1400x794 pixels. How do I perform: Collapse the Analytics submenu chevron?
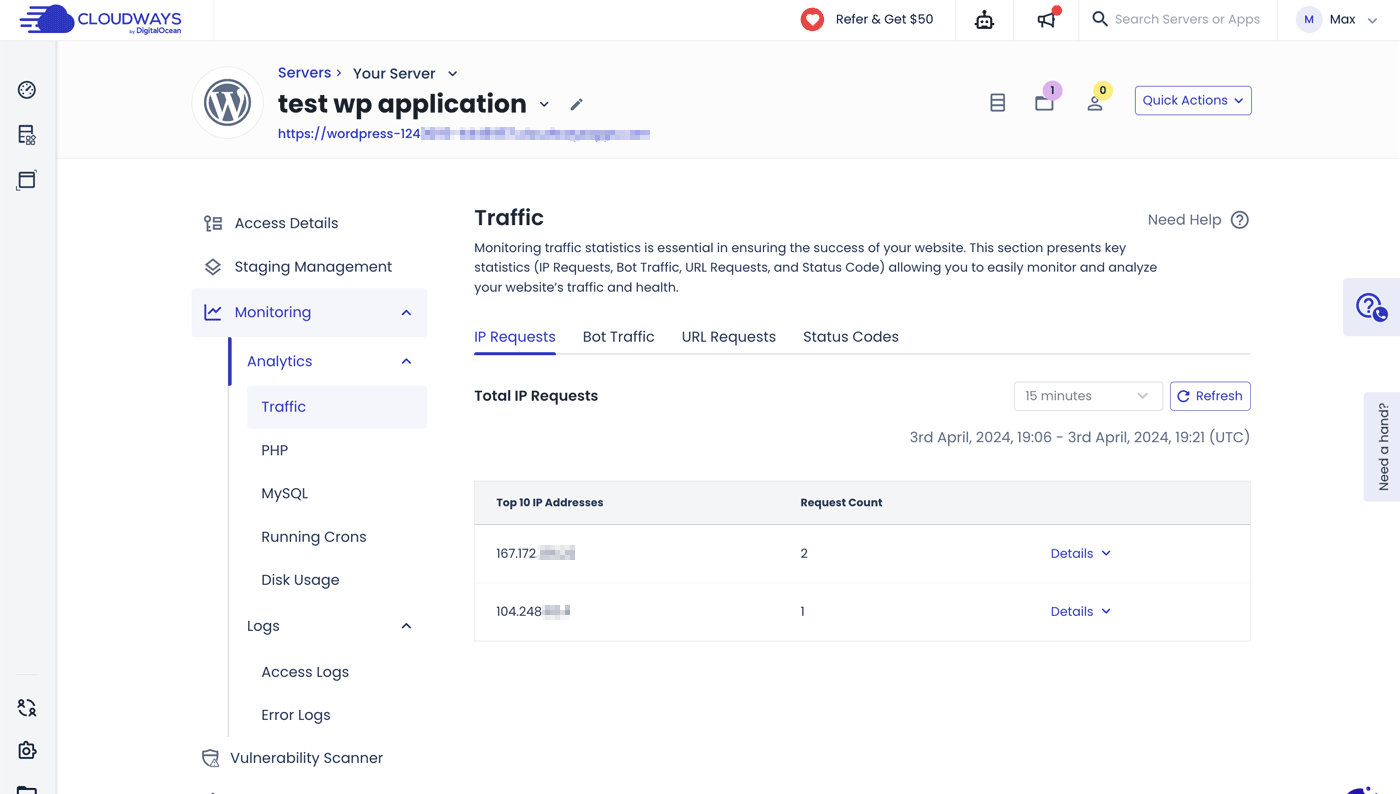click(x=406, y=362)
